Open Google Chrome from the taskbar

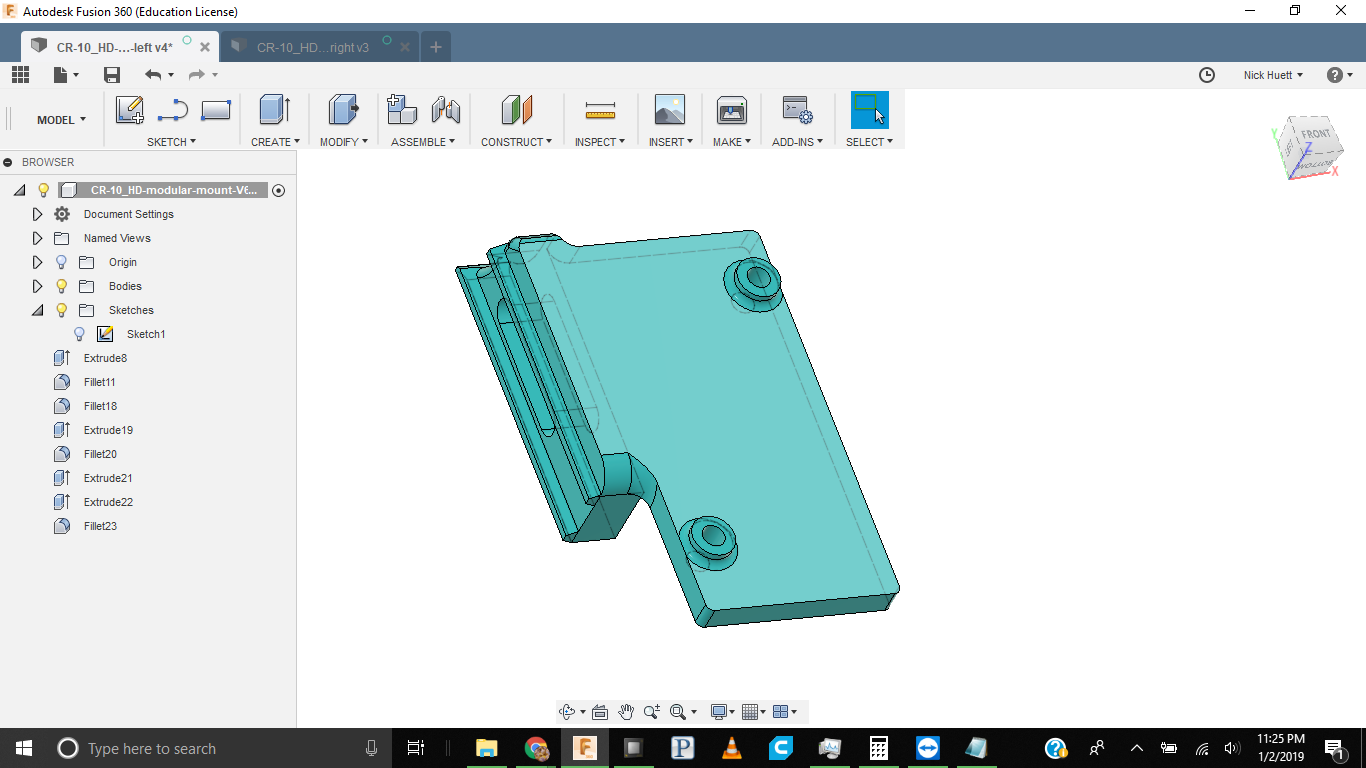click(x=537, y=748)
